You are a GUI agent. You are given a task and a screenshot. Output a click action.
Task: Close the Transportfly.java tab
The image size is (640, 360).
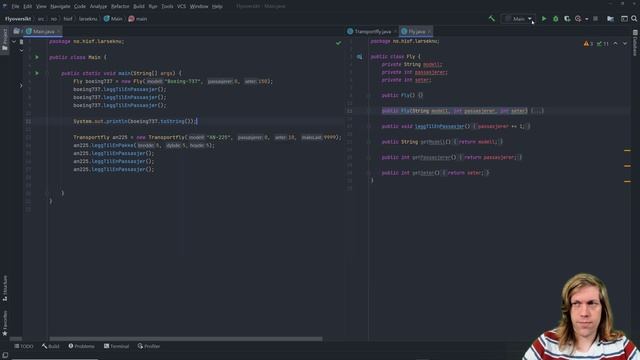(x=395, y=31)
